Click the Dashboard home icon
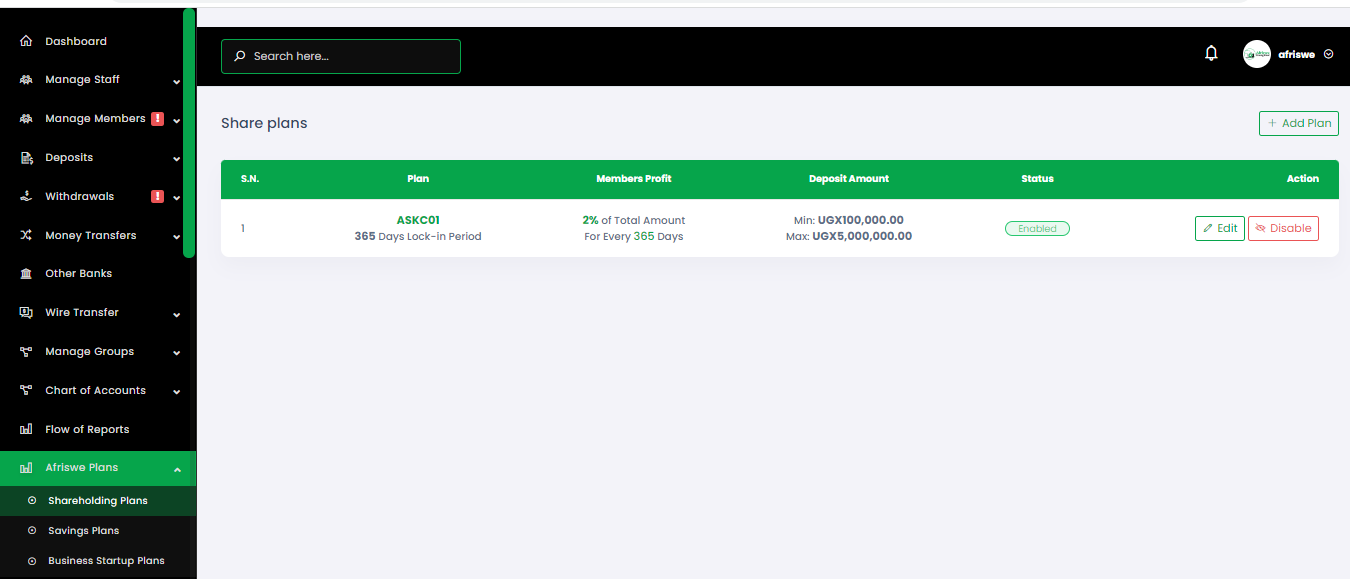This screenshot has height=579, width=1350. pyautogui.click(x=26, y=41)
